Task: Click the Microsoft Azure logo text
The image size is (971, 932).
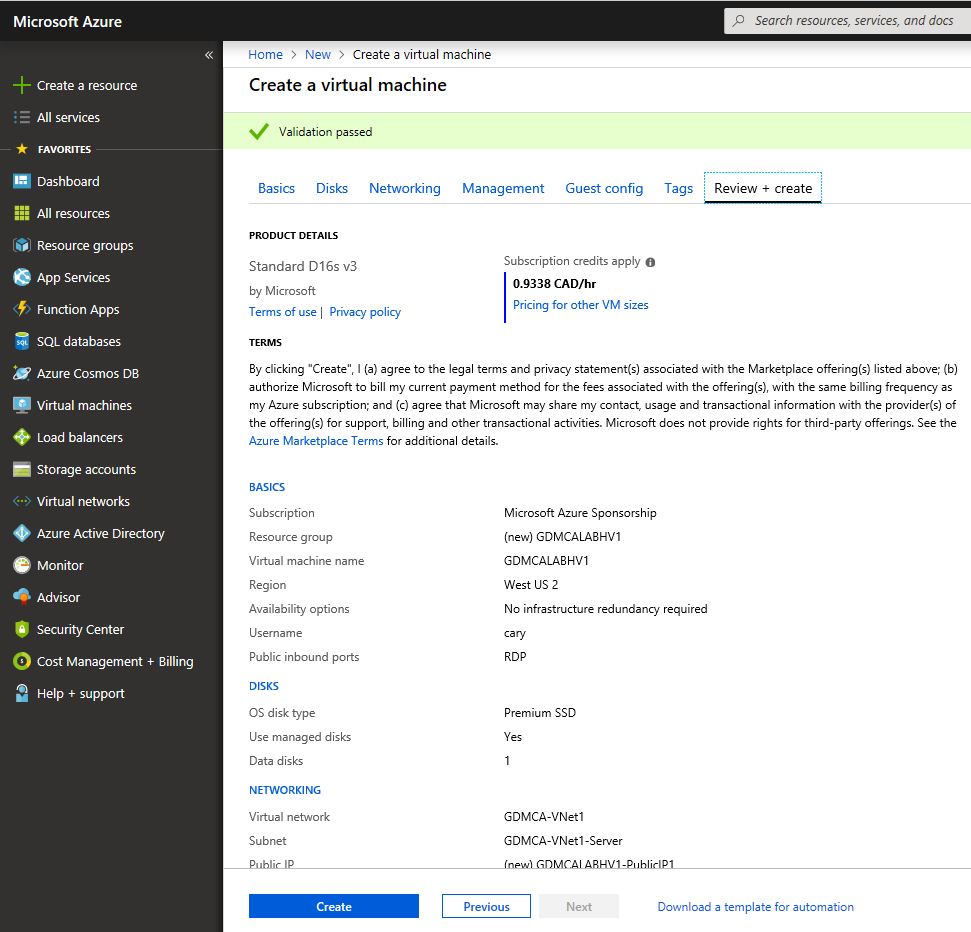Action: pyautogui.click(x=67, y=22)
